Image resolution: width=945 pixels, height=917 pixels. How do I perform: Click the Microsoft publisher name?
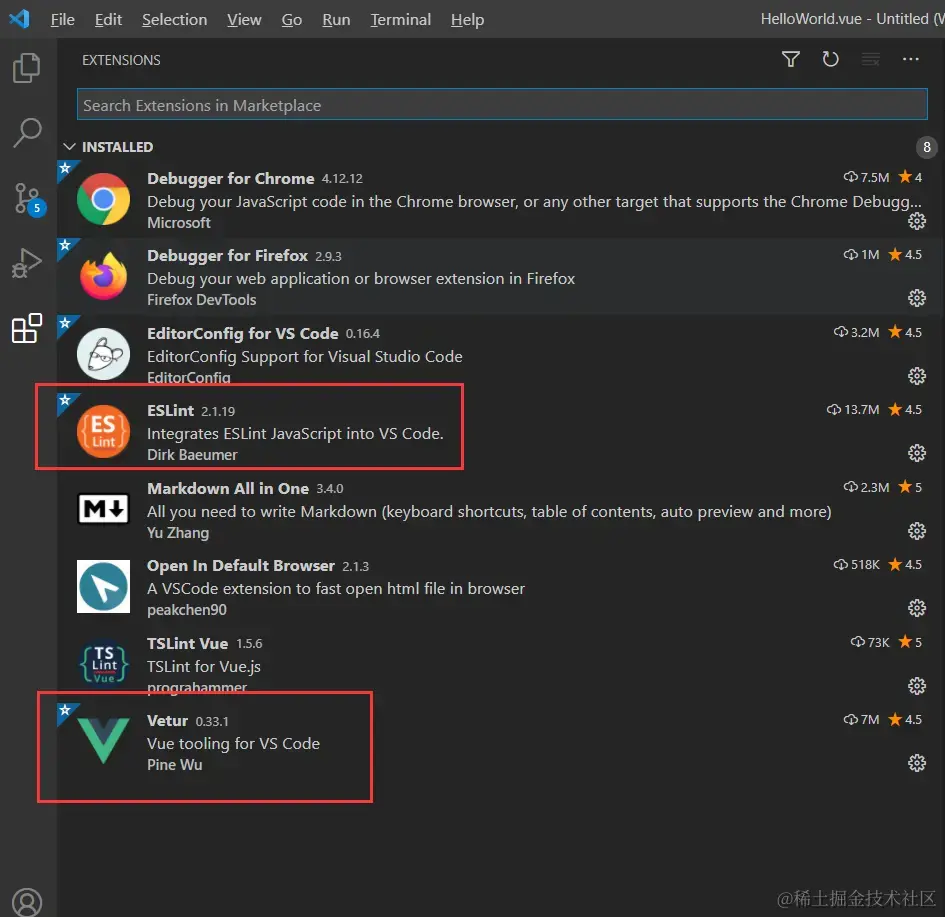click(x=179, y=223)
